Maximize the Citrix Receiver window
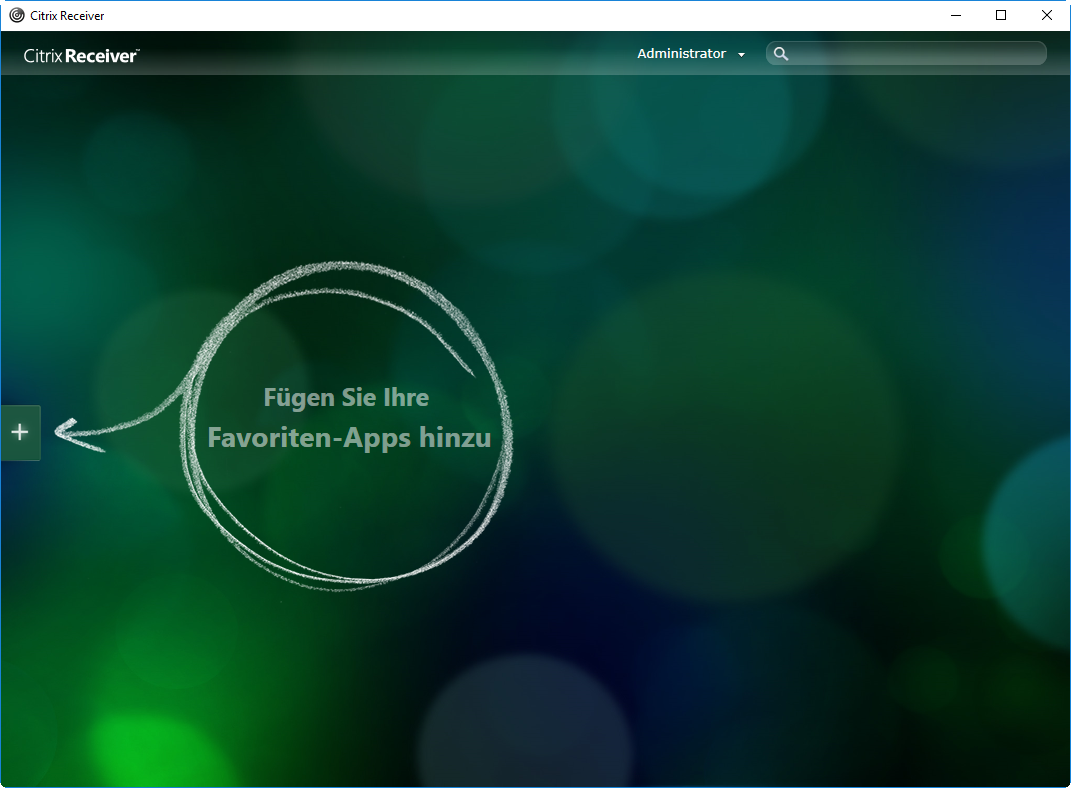This screenshot has width=1071, height=788. [1001, 15]
